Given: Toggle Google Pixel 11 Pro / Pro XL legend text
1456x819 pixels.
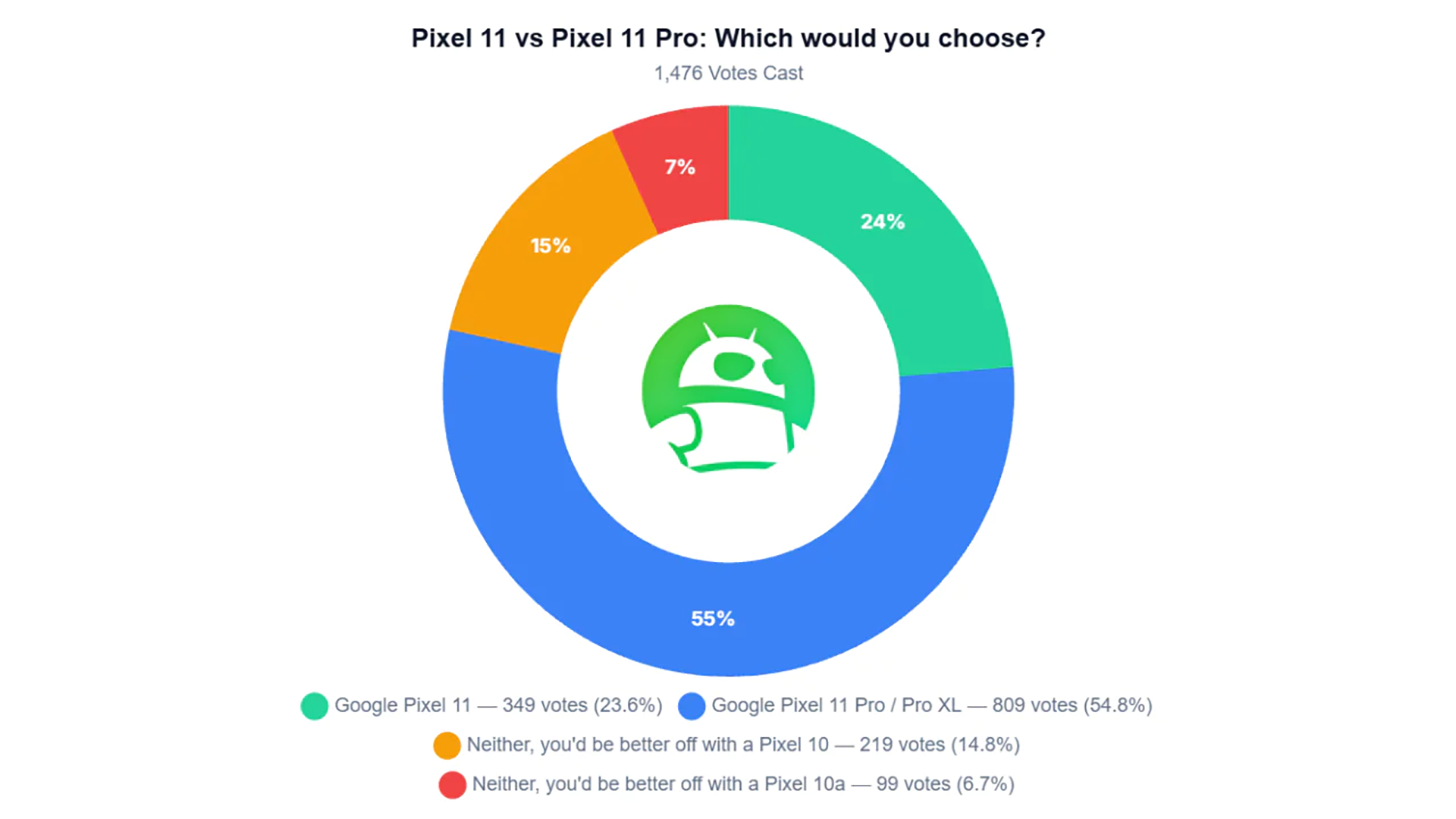Looking at the screenshot, I should 932,705.
